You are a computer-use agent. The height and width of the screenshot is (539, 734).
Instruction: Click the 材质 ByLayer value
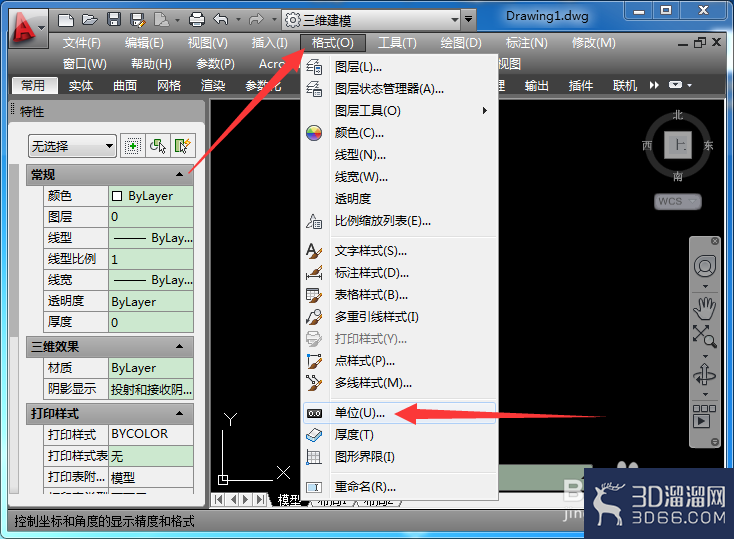click(x=151, y=368)
